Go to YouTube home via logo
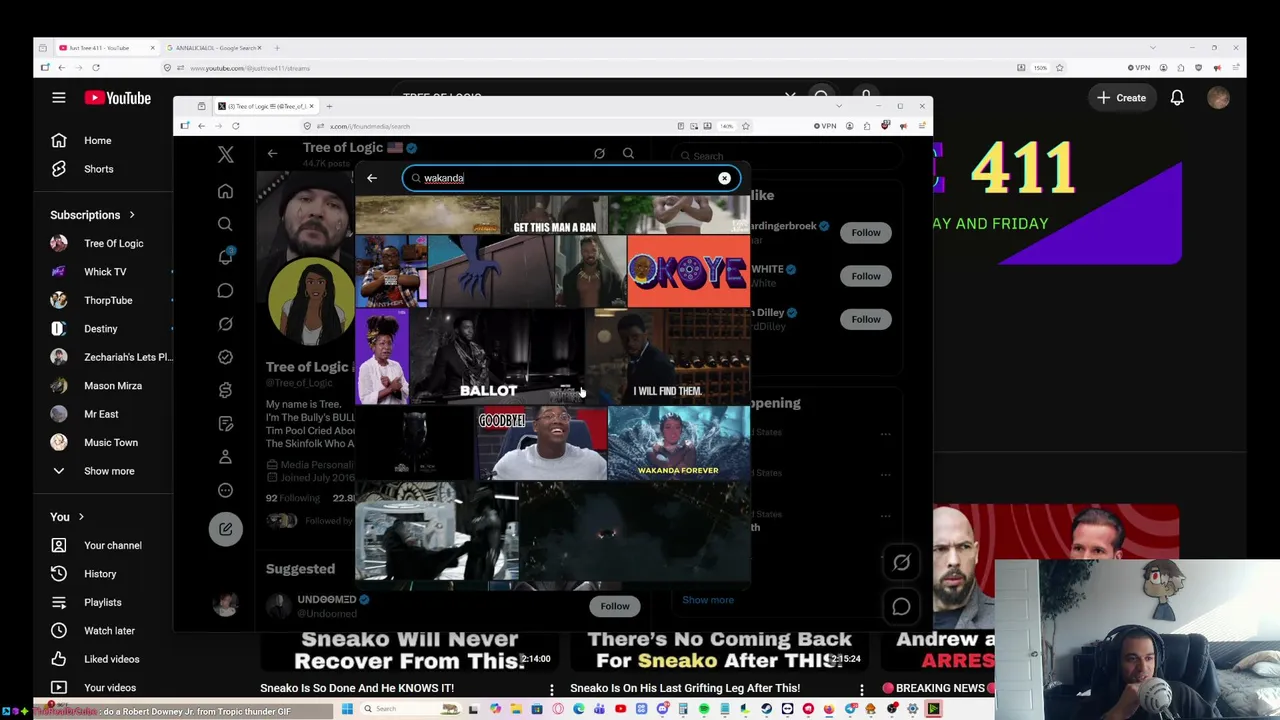Screen dimensions: 1280x720 [117, 98]
